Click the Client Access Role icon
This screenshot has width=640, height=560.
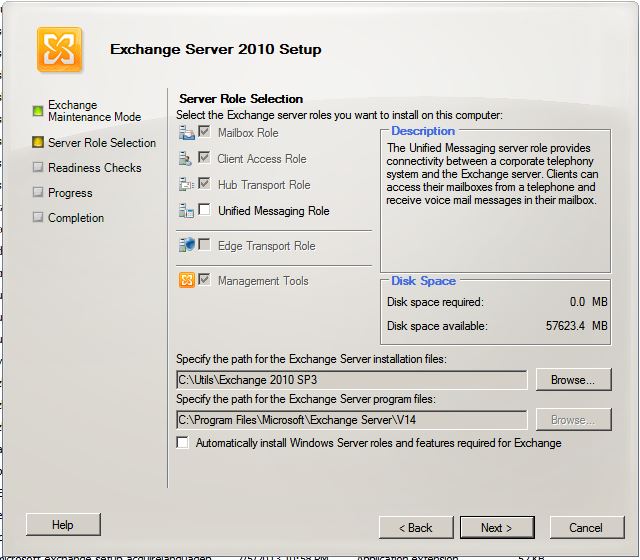click(185, 159)
